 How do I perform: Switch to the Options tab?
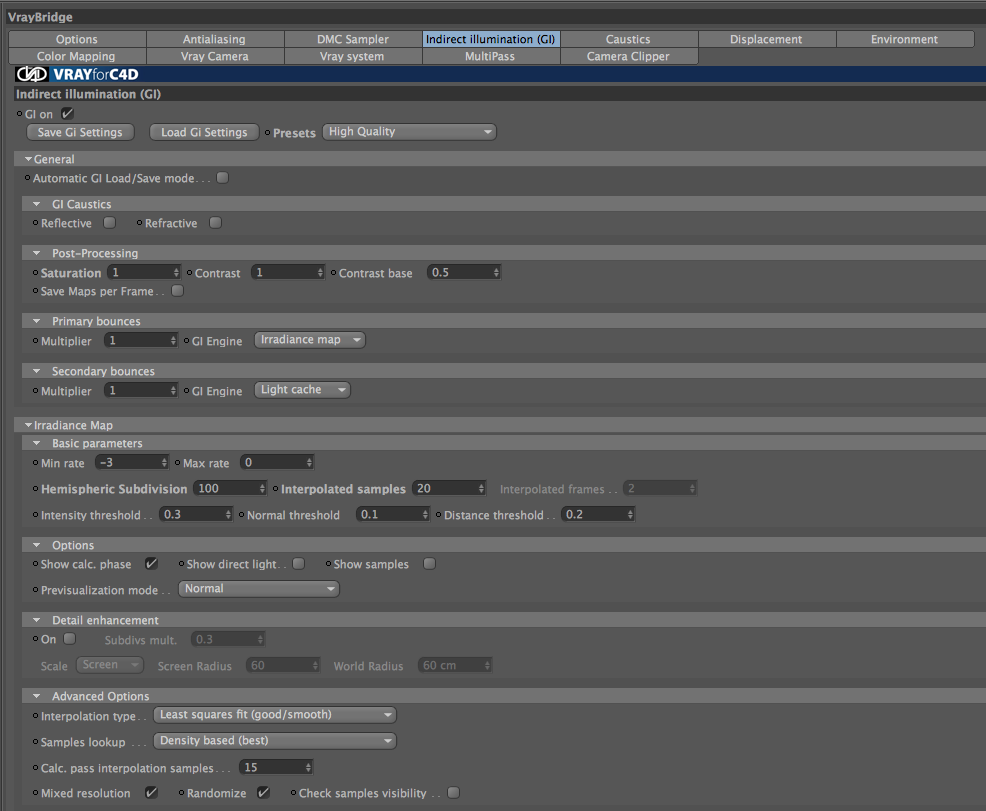(x=77, y=39)
